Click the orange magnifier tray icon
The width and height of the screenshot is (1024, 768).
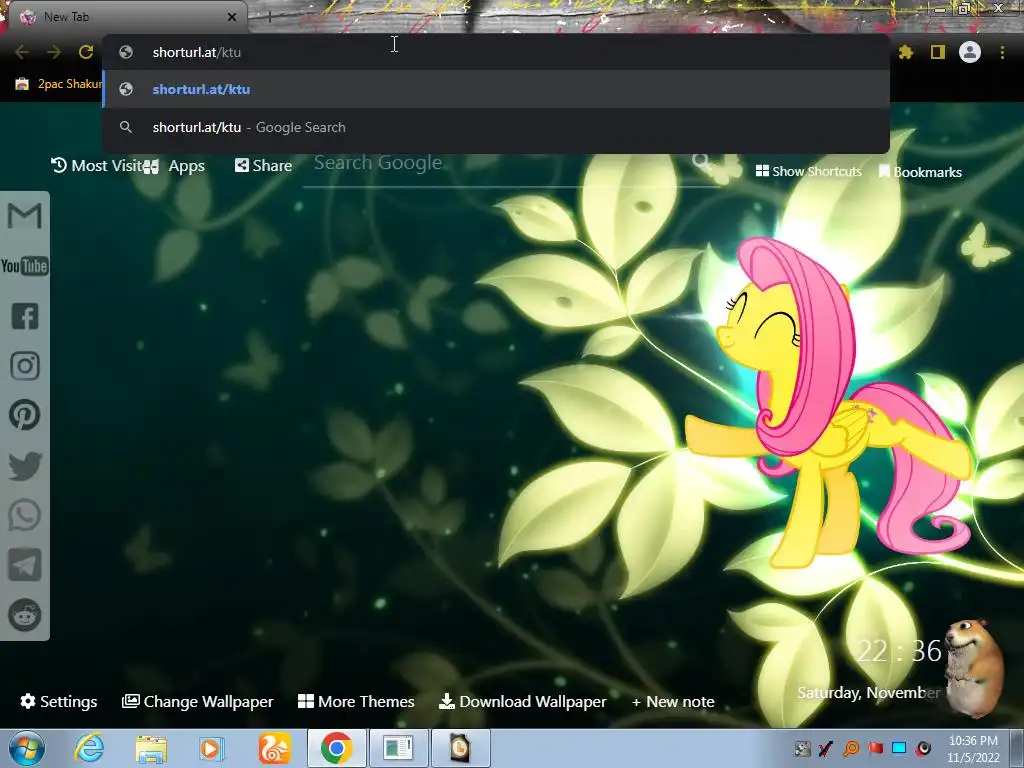[851, 748]
